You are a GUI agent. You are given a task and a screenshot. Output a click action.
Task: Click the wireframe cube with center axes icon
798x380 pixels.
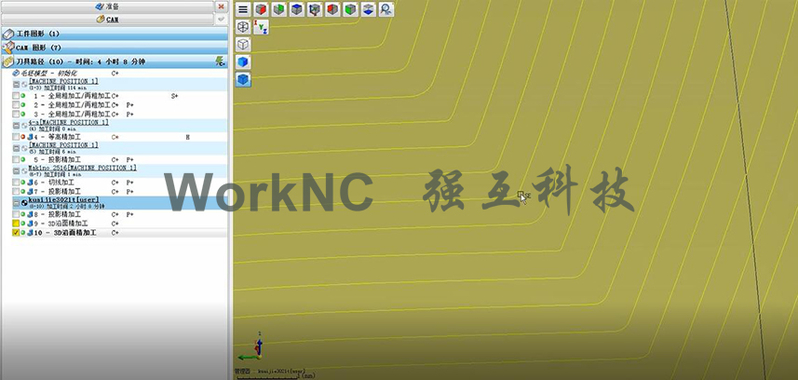243,27
